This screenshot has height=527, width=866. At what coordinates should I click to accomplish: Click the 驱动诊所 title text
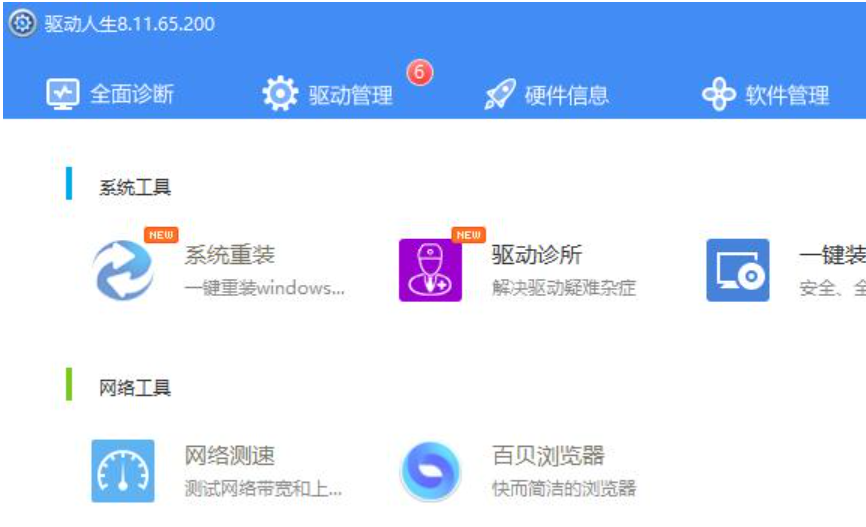pos(536,256)
